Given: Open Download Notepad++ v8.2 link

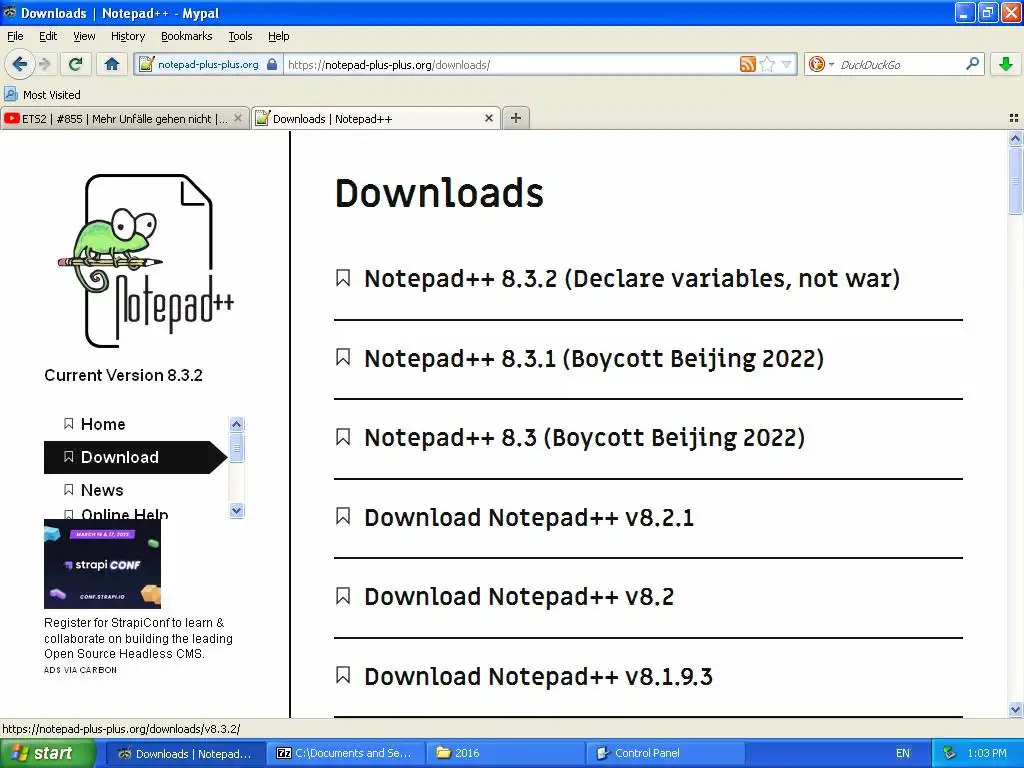Looking at the screenshot, I should 519,596.
